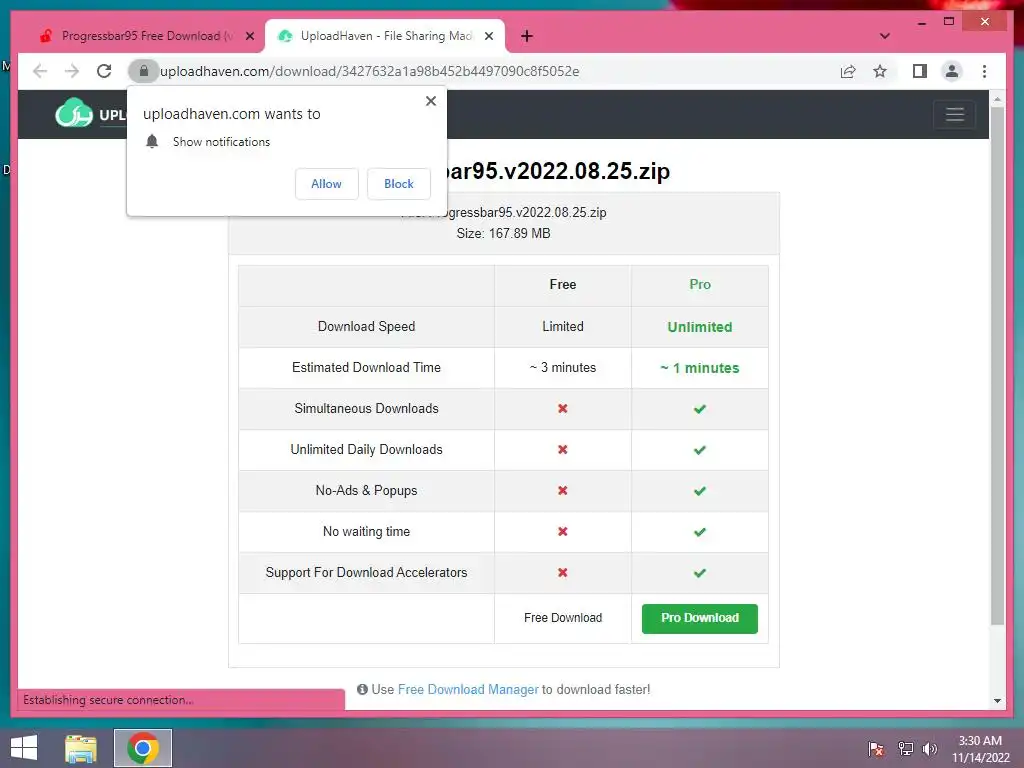The width and height of the screenshot is (1024, 768).
Task: Click green check for No waiting time
Action: pos(699,532)
